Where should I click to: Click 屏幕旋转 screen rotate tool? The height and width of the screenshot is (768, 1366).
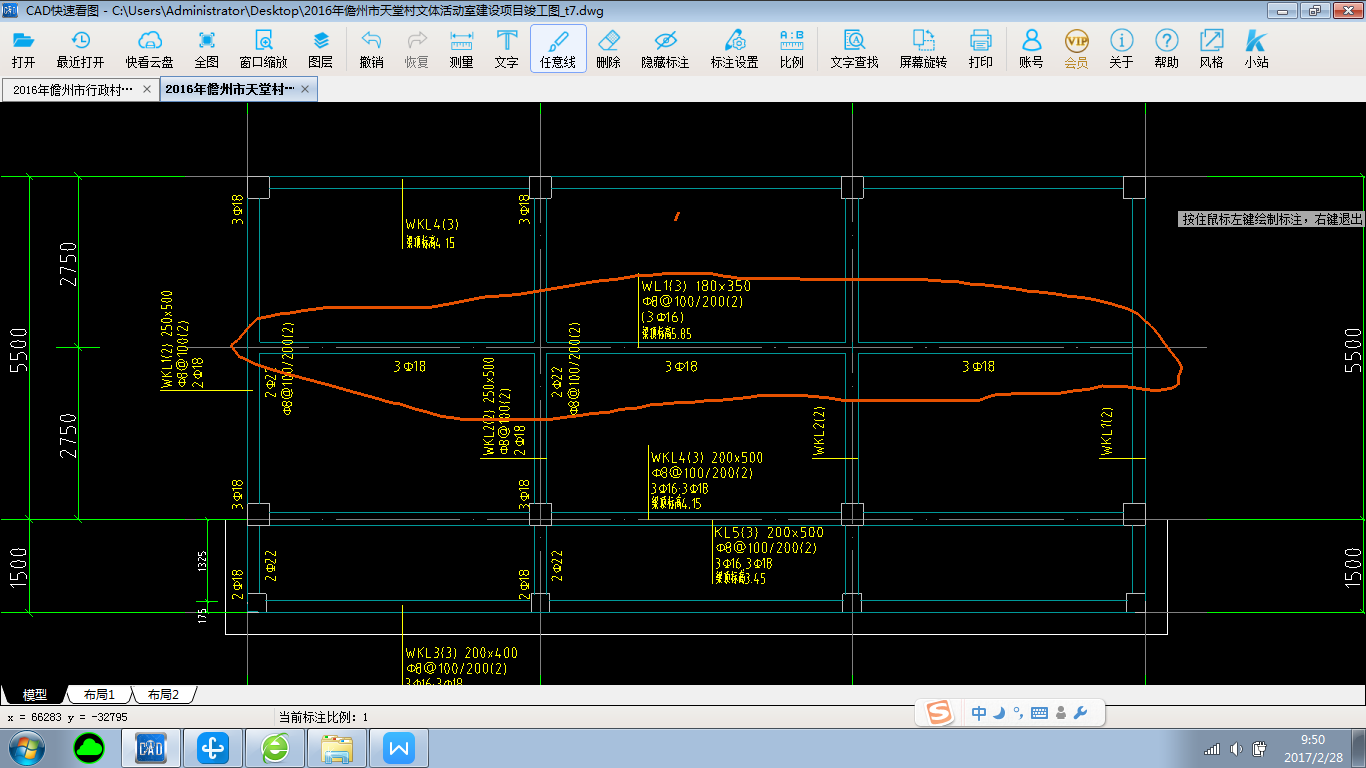(923, 49)
